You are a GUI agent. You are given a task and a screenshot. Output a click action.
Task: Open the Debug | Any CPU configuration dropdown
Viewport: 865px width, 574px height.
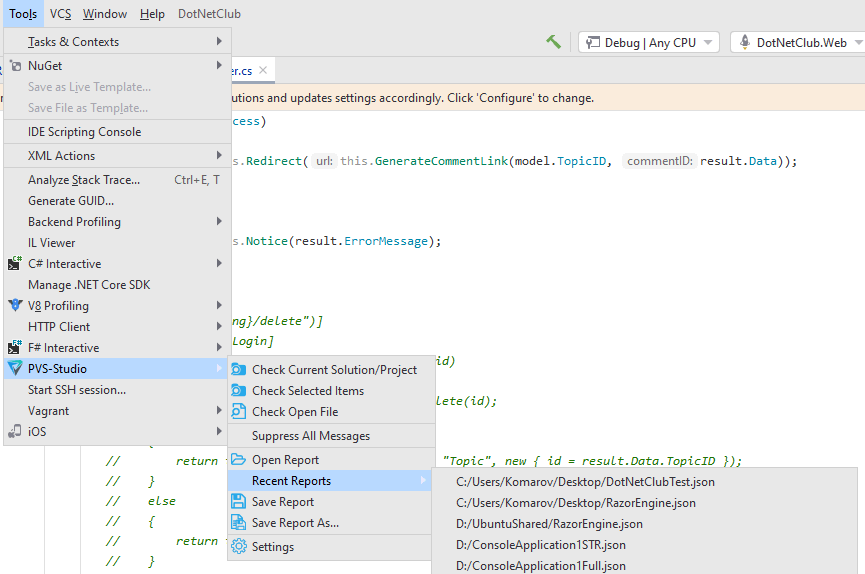(x=648, y=43)
